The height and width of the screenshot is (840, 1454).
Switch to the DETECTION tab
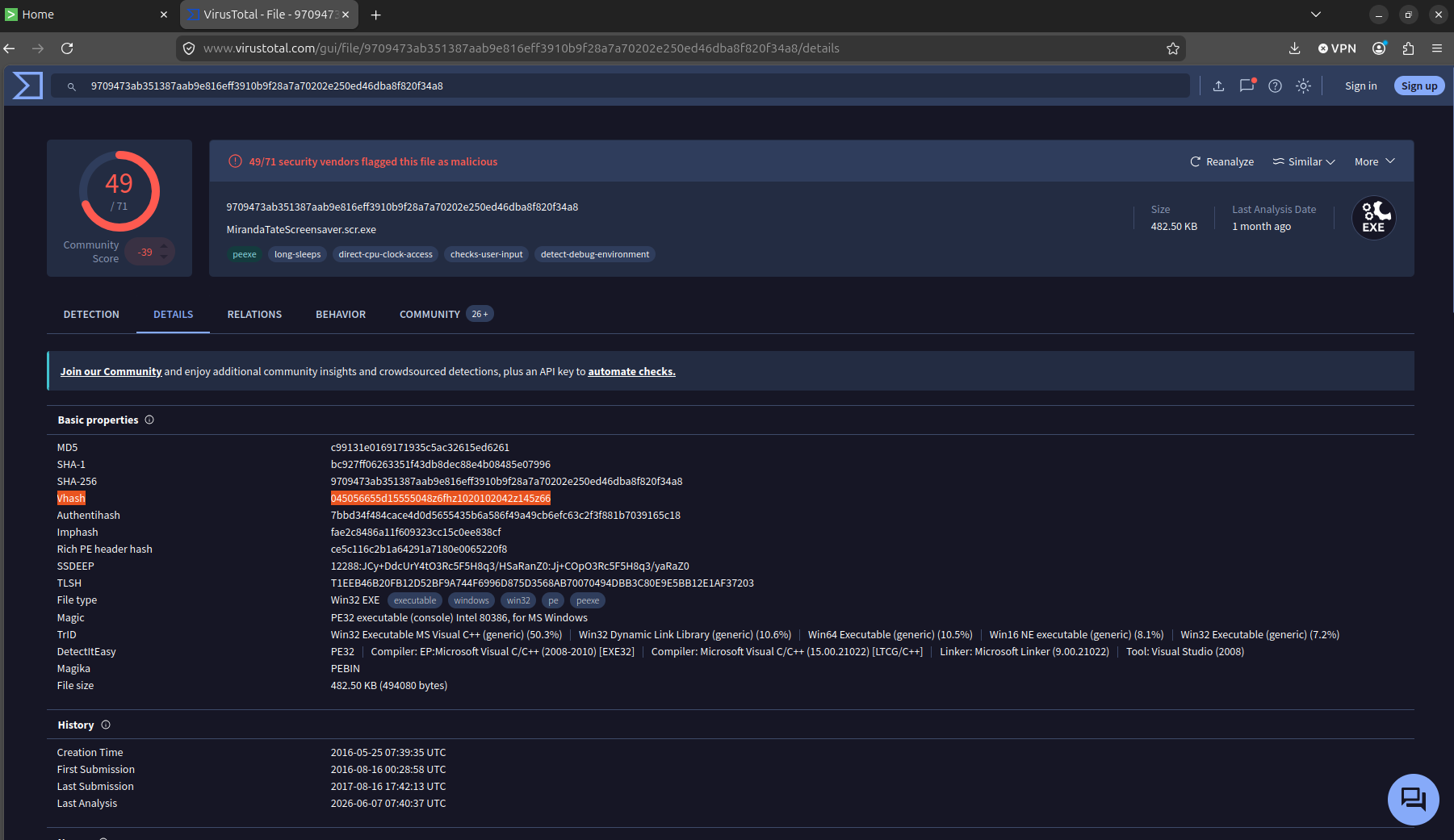[91, 314]
